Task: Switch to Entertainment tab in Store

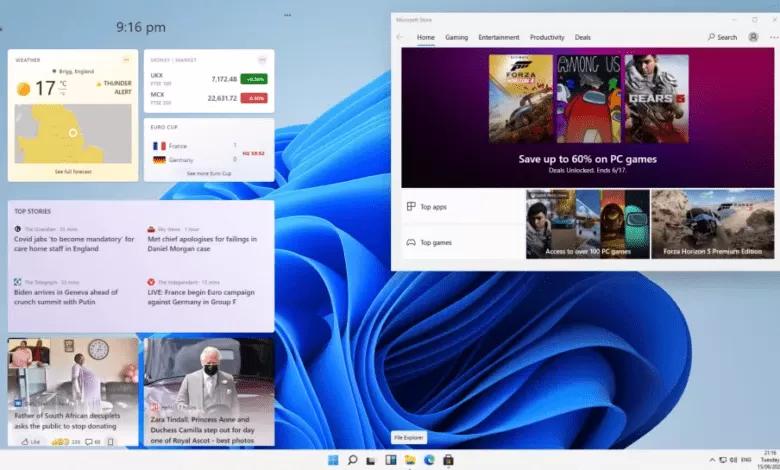Action: tap(498, 37)
